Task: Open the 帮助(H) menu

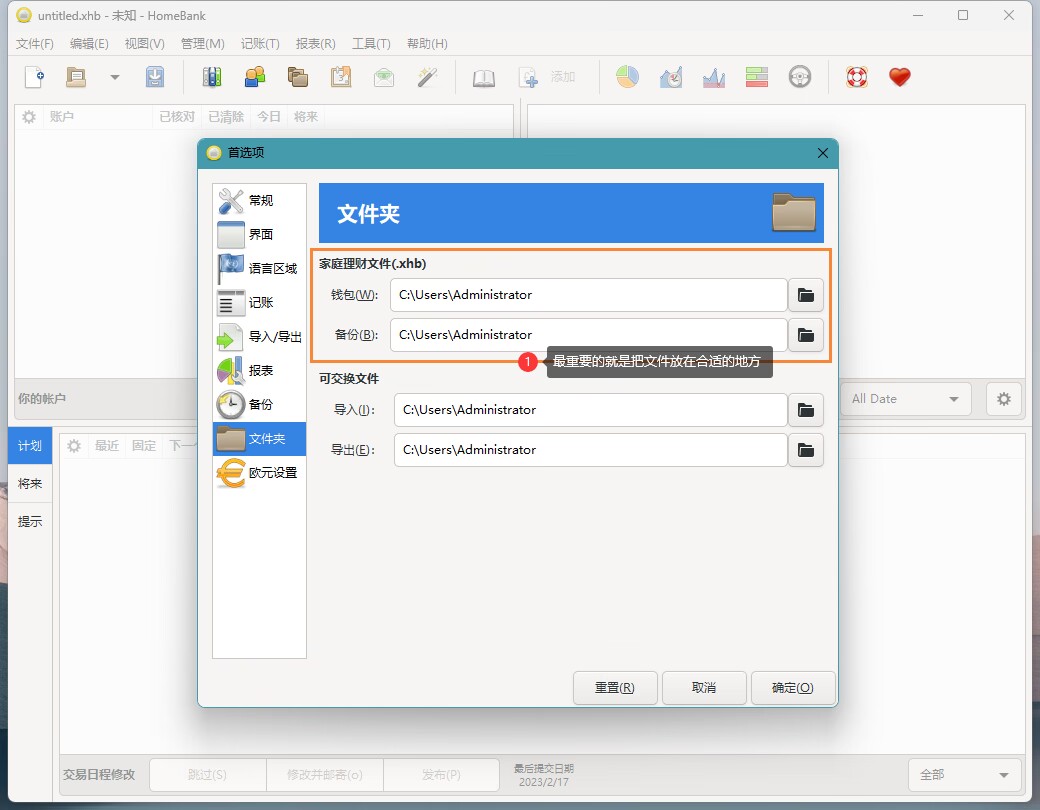Action: pyautogui.click(x=427, y=44)
